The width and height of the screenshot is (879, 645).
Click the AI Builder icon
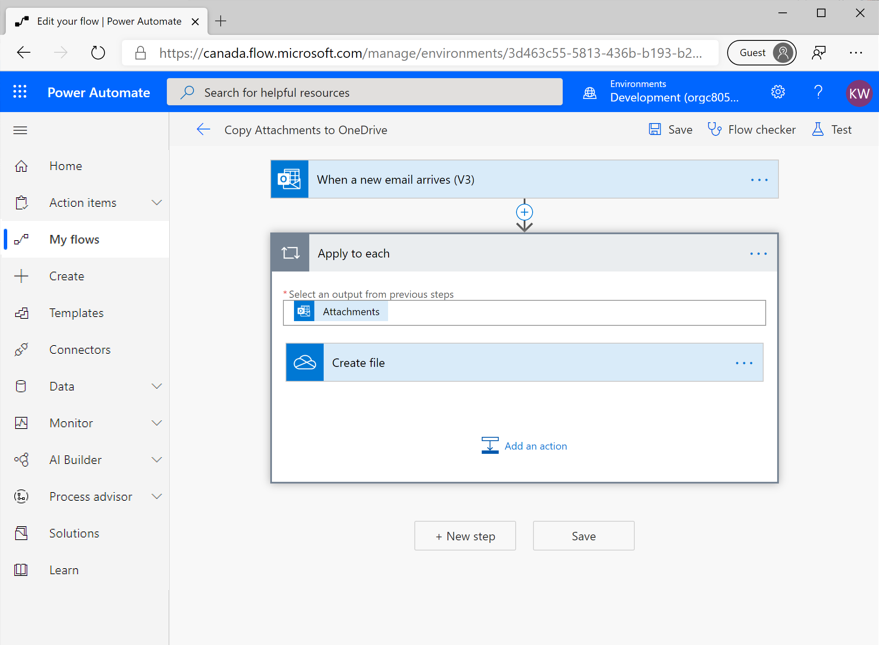point(21,460)
